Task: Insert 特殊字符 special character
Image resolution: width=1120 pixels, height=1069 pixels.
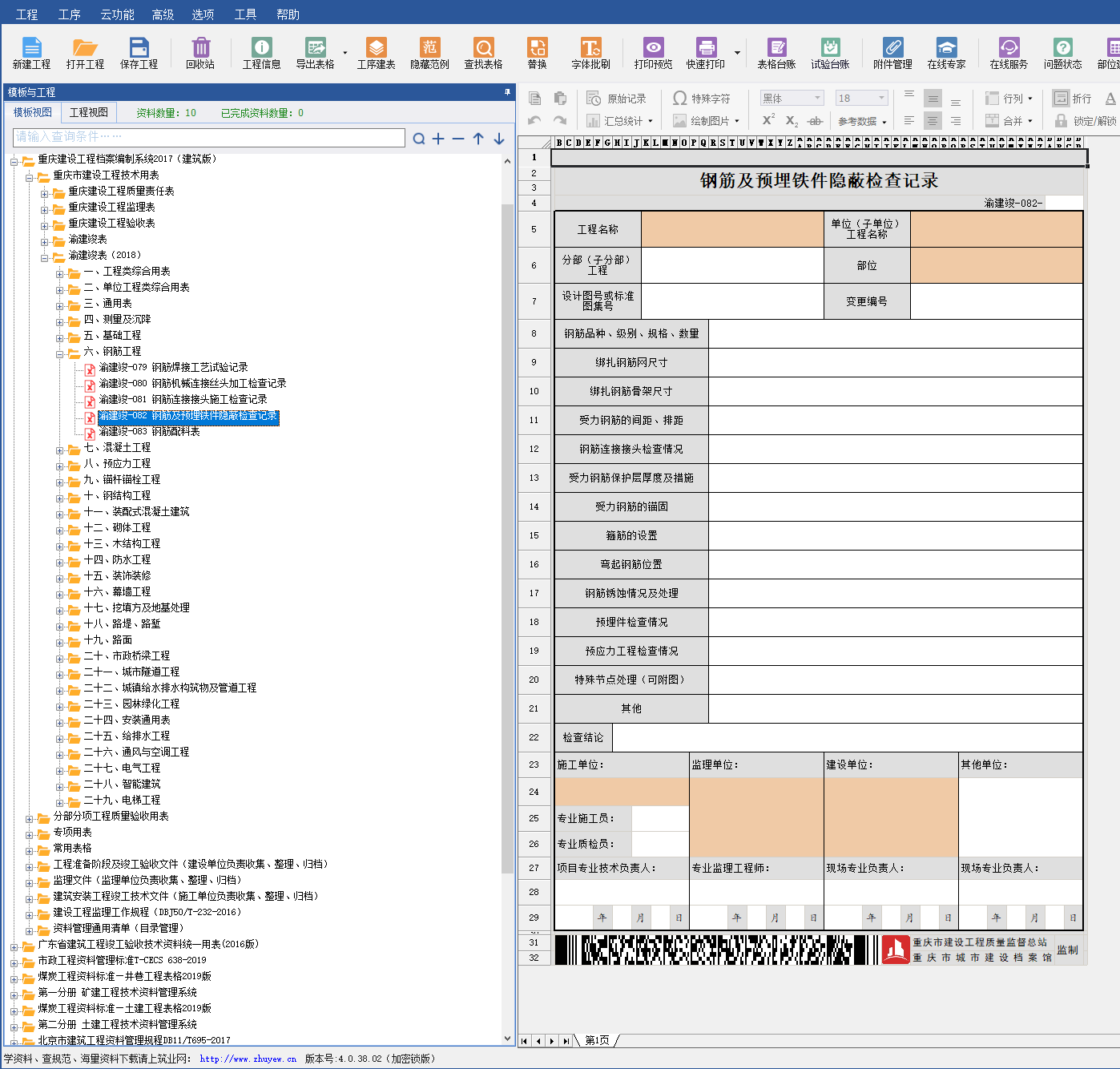Action: (x=701, y=99)
